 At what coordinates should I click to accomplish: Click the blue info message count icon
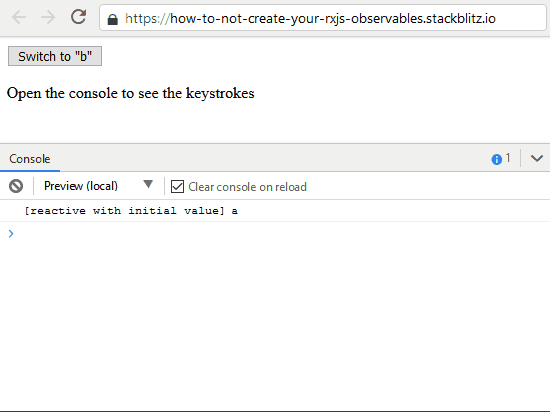point(496,160)
